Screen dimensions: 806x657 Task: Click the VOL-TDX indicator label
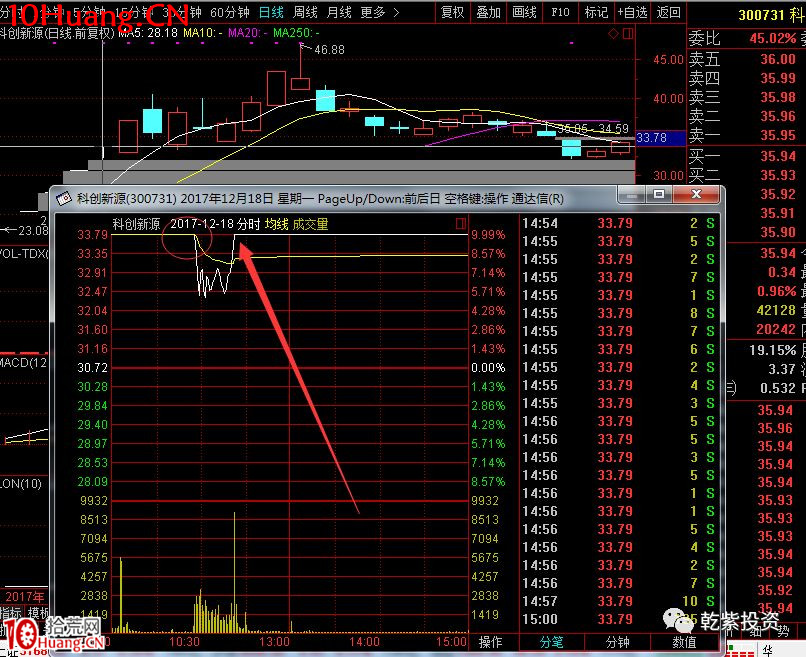[24, 253]
